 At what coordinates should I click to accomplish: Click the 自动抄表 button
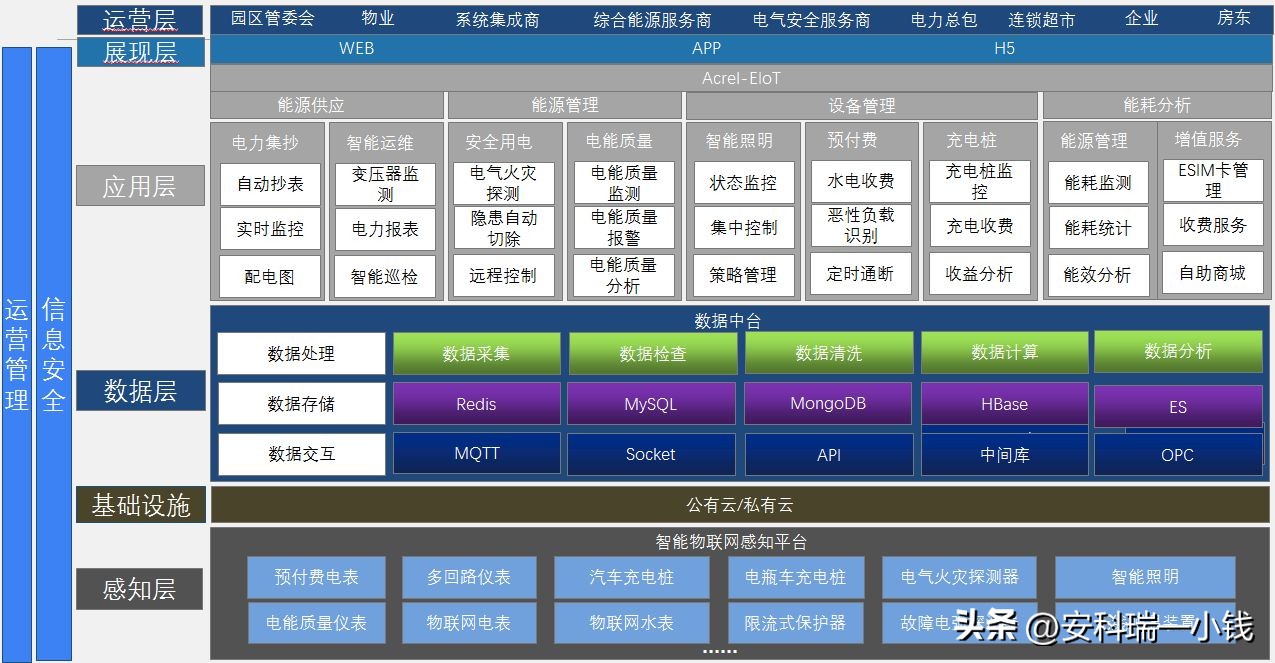268,182
